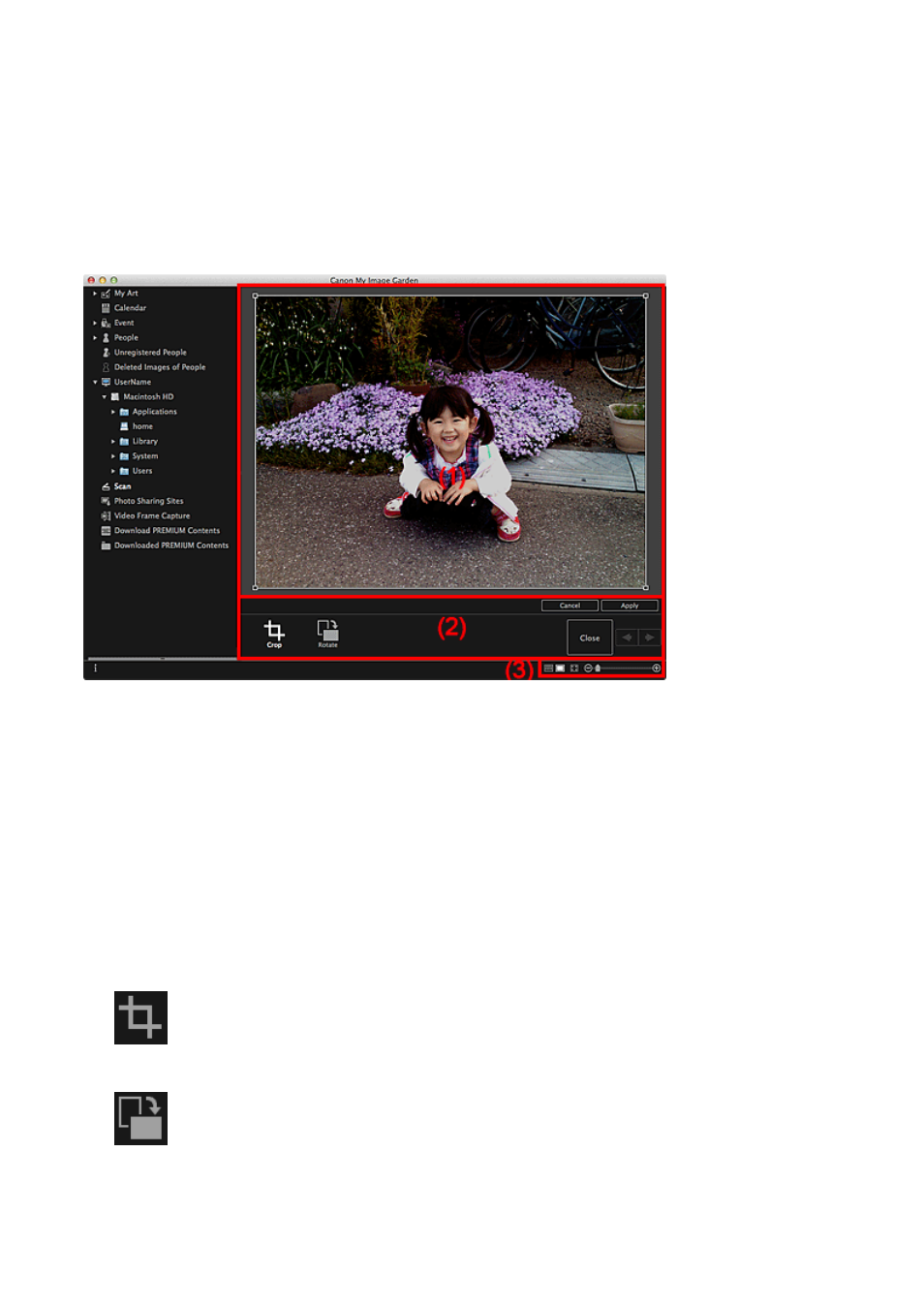Image resolution: width=924 pixels, height=1308 pixels.
Task: Click the photo in the preview area
Action: (450, 442)
